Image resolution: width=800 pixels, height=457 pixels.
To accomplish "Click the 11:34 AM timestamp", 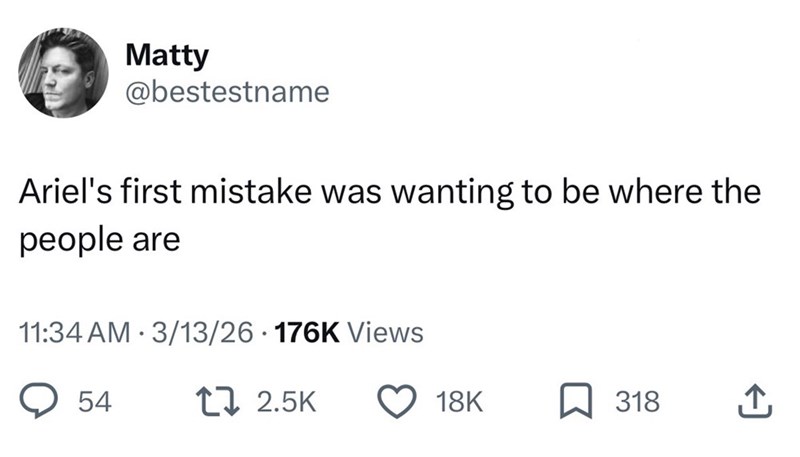I will 72,333.
